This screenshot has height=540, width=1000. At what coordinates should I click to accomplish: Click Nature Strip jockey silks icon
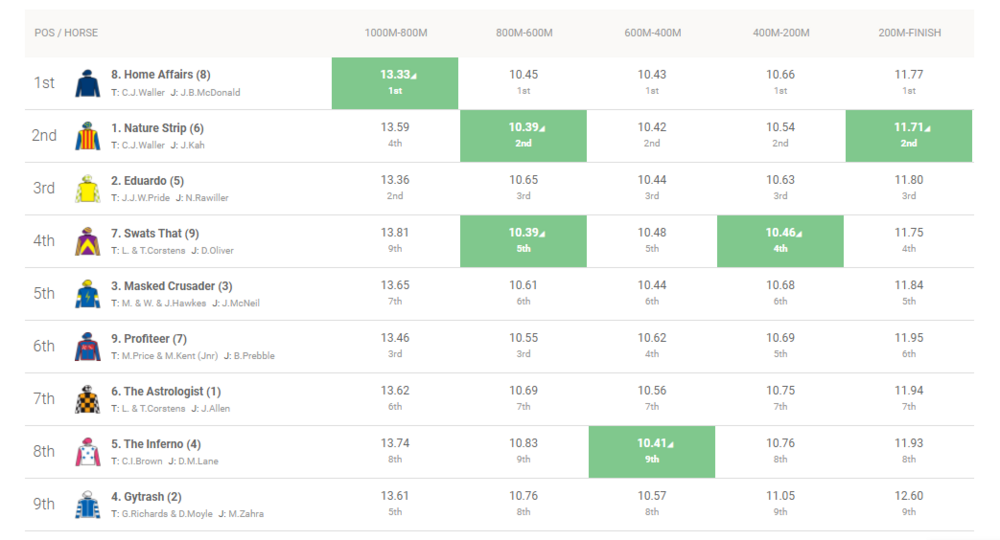88,136
